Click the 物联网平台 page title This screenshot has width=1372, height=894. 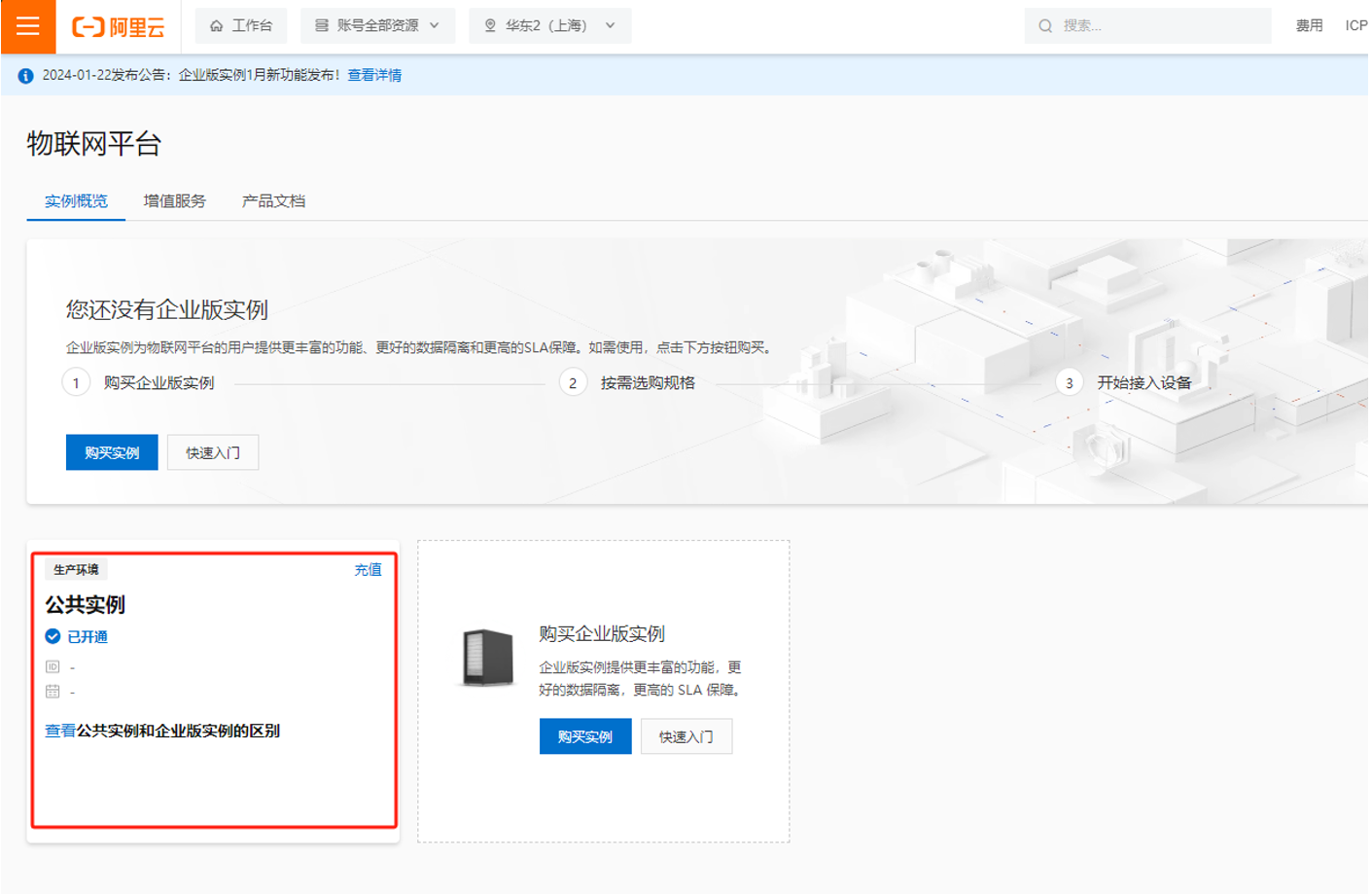[x=93, y=144]
